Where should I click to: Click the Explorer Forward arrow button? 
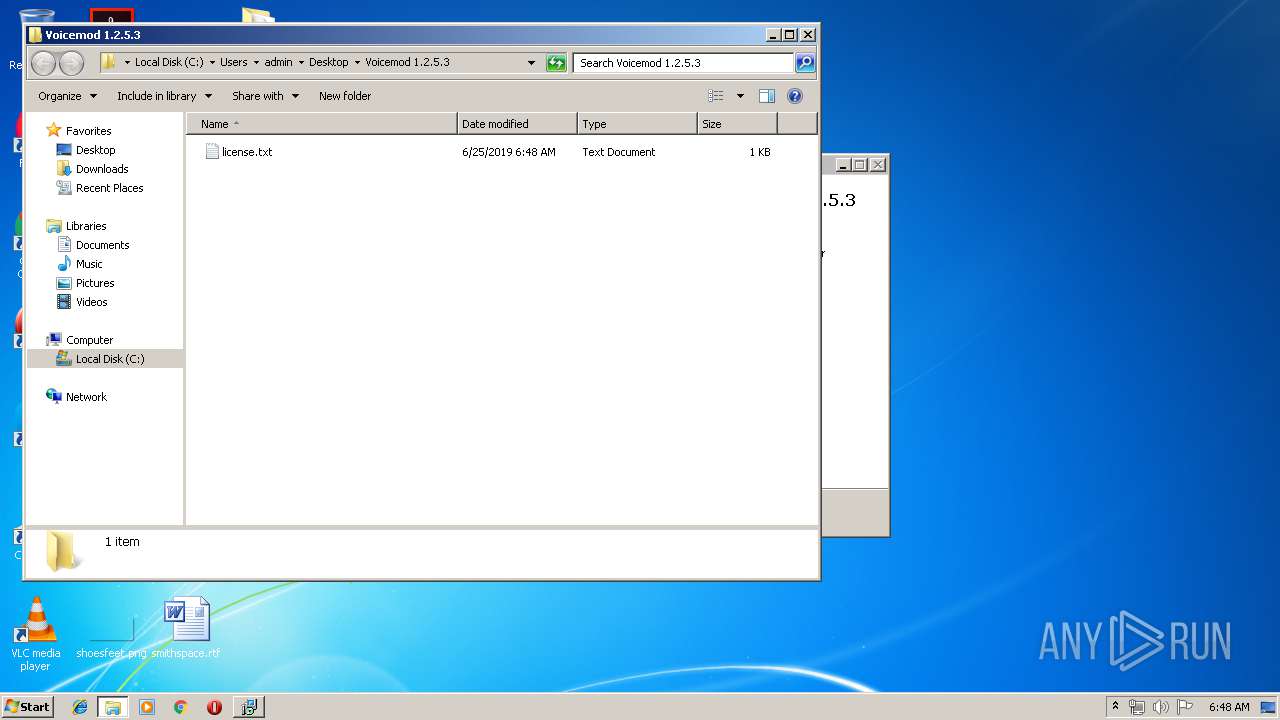(71, 63)
